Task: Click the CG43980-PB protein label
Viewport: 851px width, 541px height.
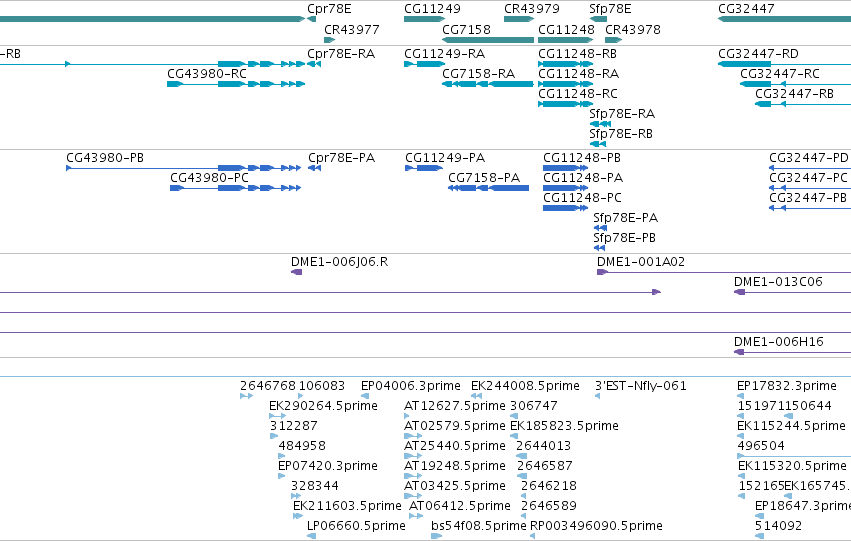Action: pyautogui.click(x=105, y=158)
